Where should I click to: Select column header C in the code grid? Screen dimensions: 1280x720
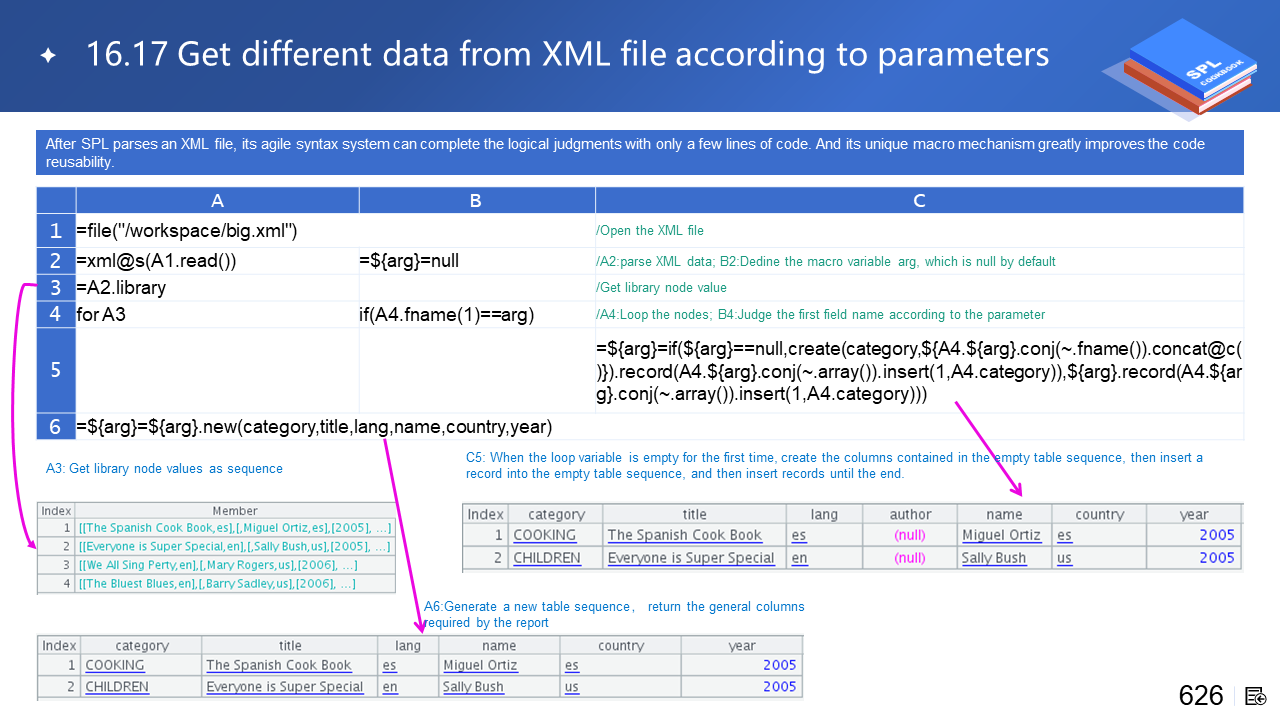pos(918,201)
